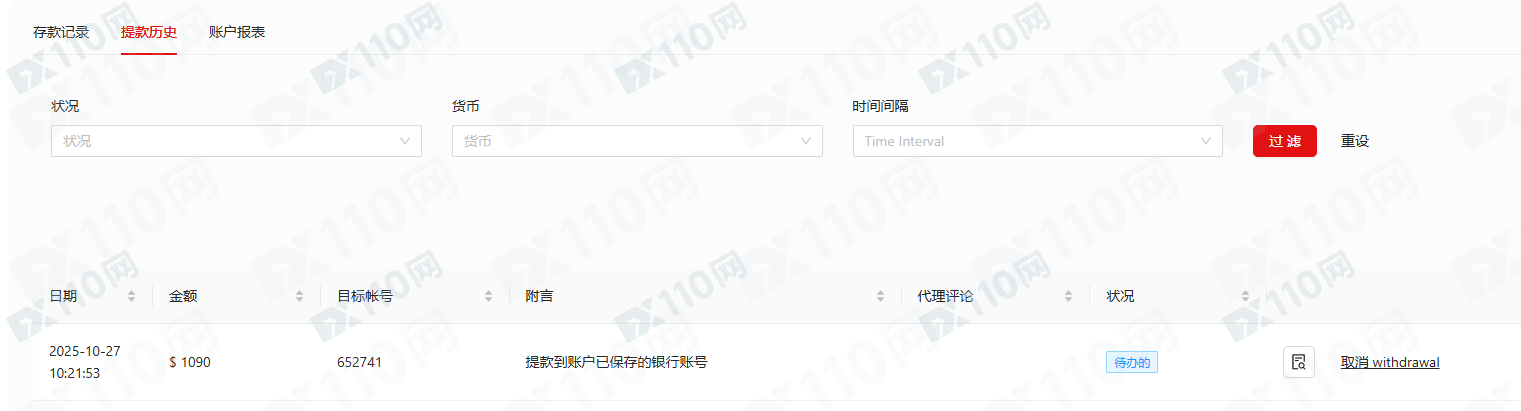Switch to the 存款记录 tab
This screenshot has width=1521, height=411.
61,32
